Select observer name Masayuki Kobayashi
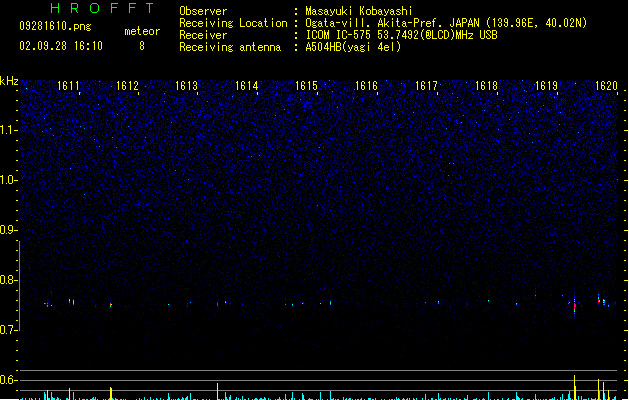 point(359,11)
